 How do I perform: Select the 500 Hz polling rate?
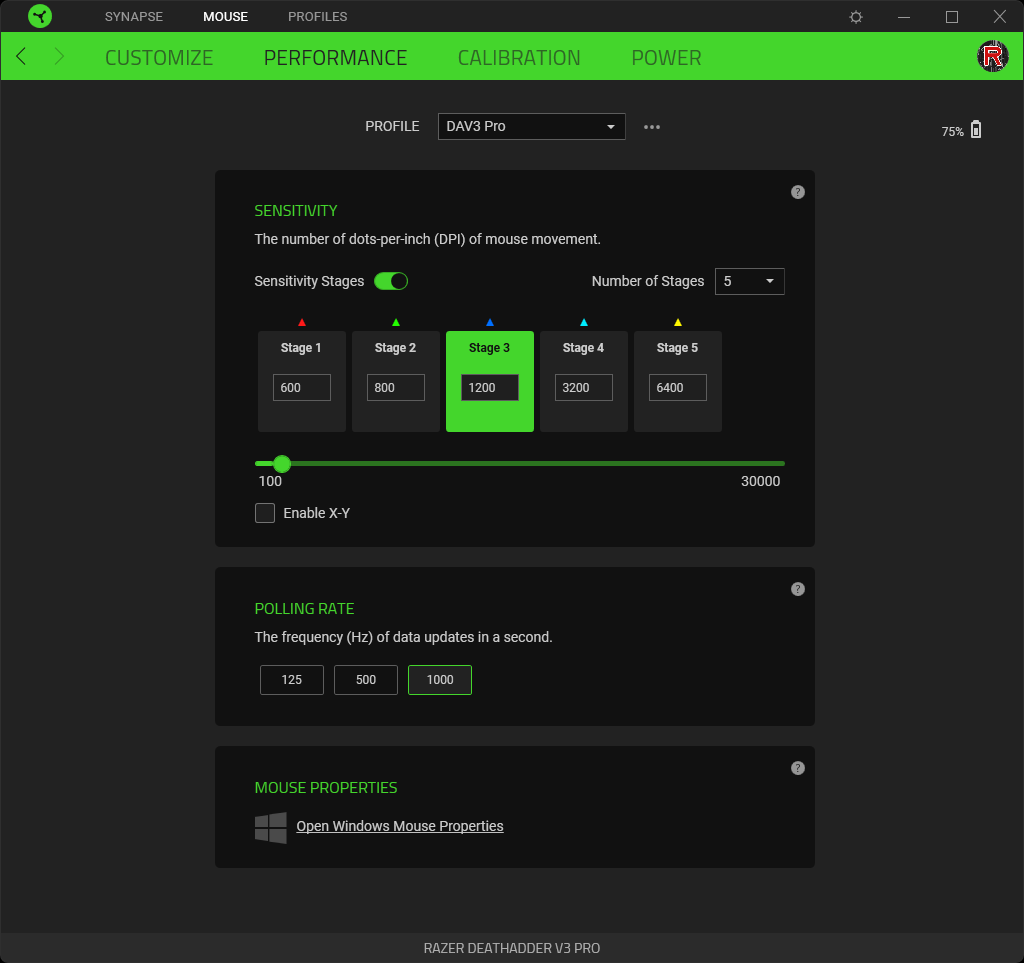coord(366,680)
